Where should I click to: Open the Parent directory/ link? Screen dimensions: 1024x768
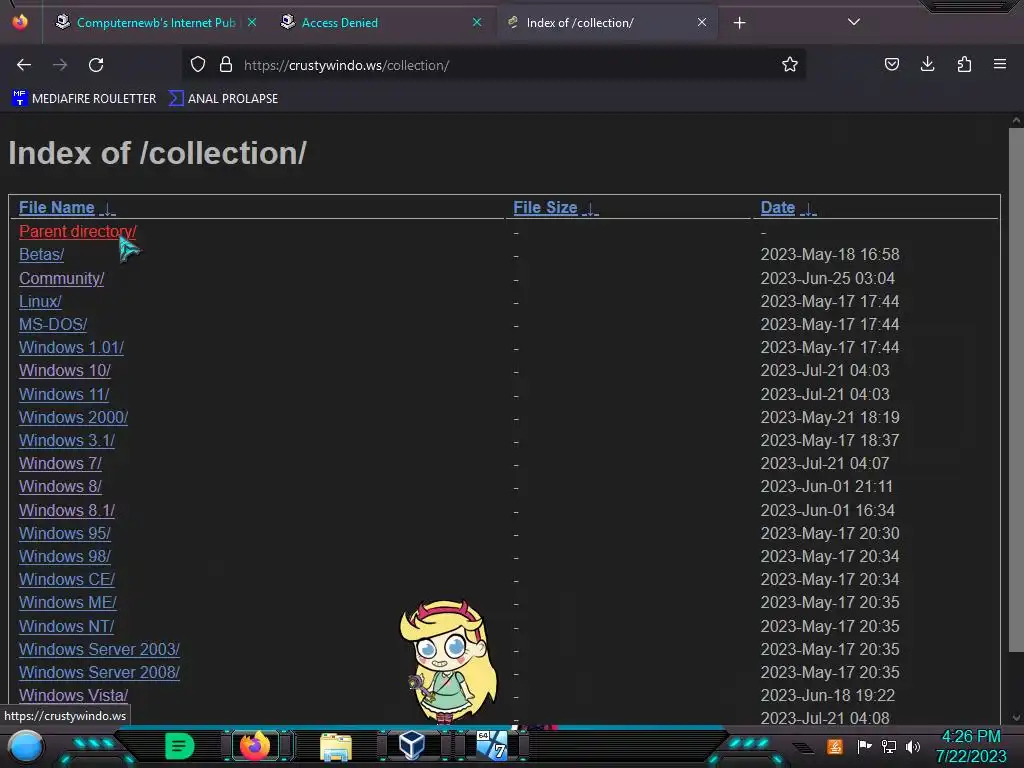78,231
